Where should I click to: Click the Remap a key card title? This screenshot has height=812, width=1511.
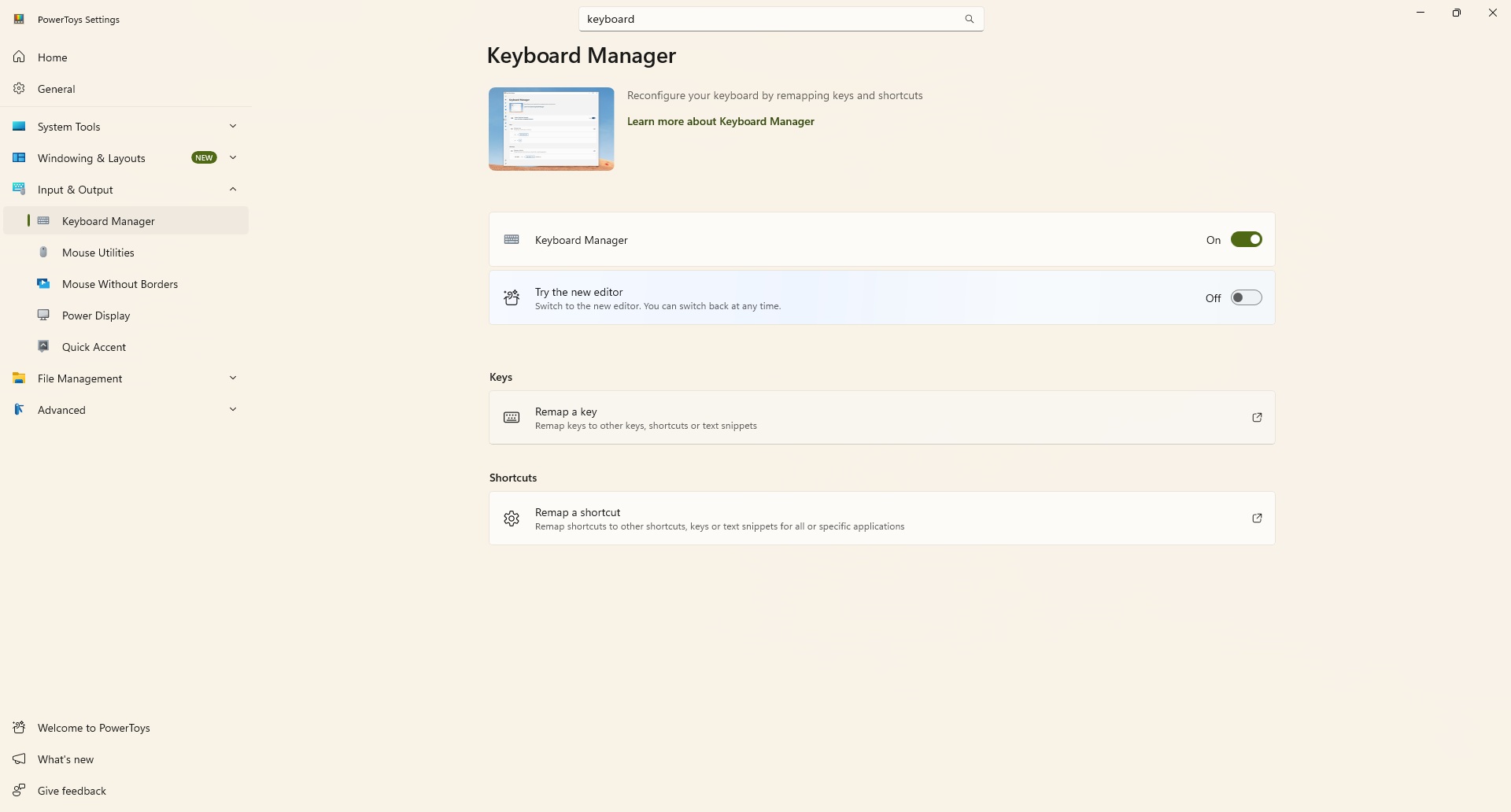coord(566,412)
